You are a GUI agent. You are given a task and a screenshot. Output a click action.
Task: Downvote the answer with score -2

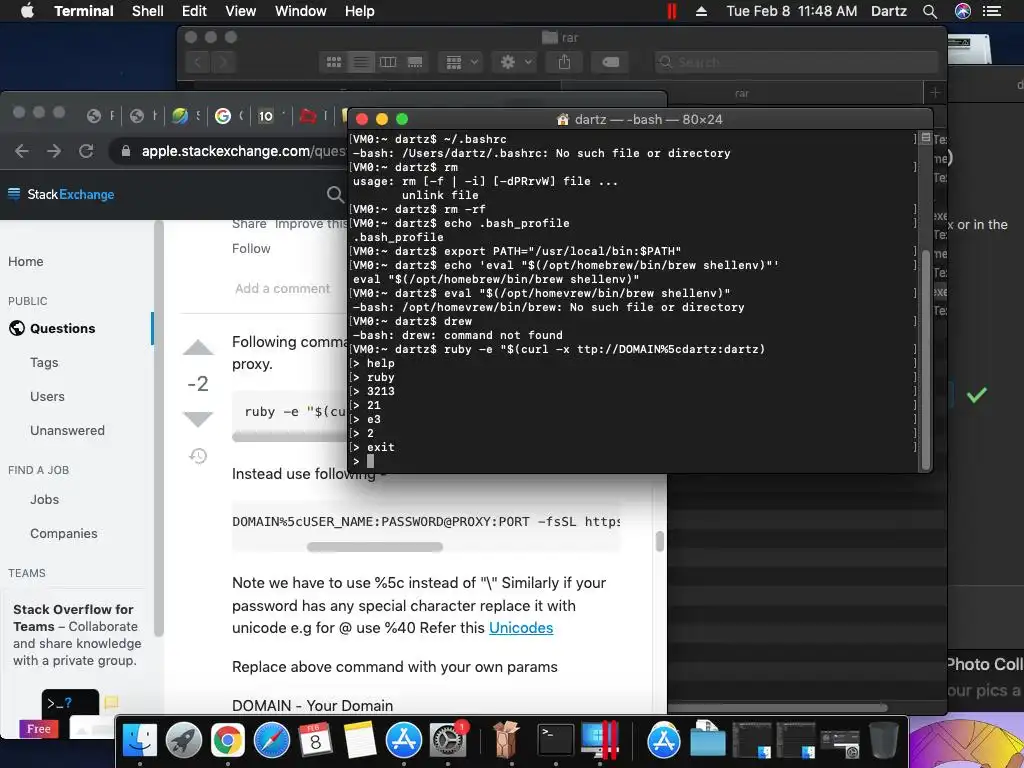[x=198, y=419]
